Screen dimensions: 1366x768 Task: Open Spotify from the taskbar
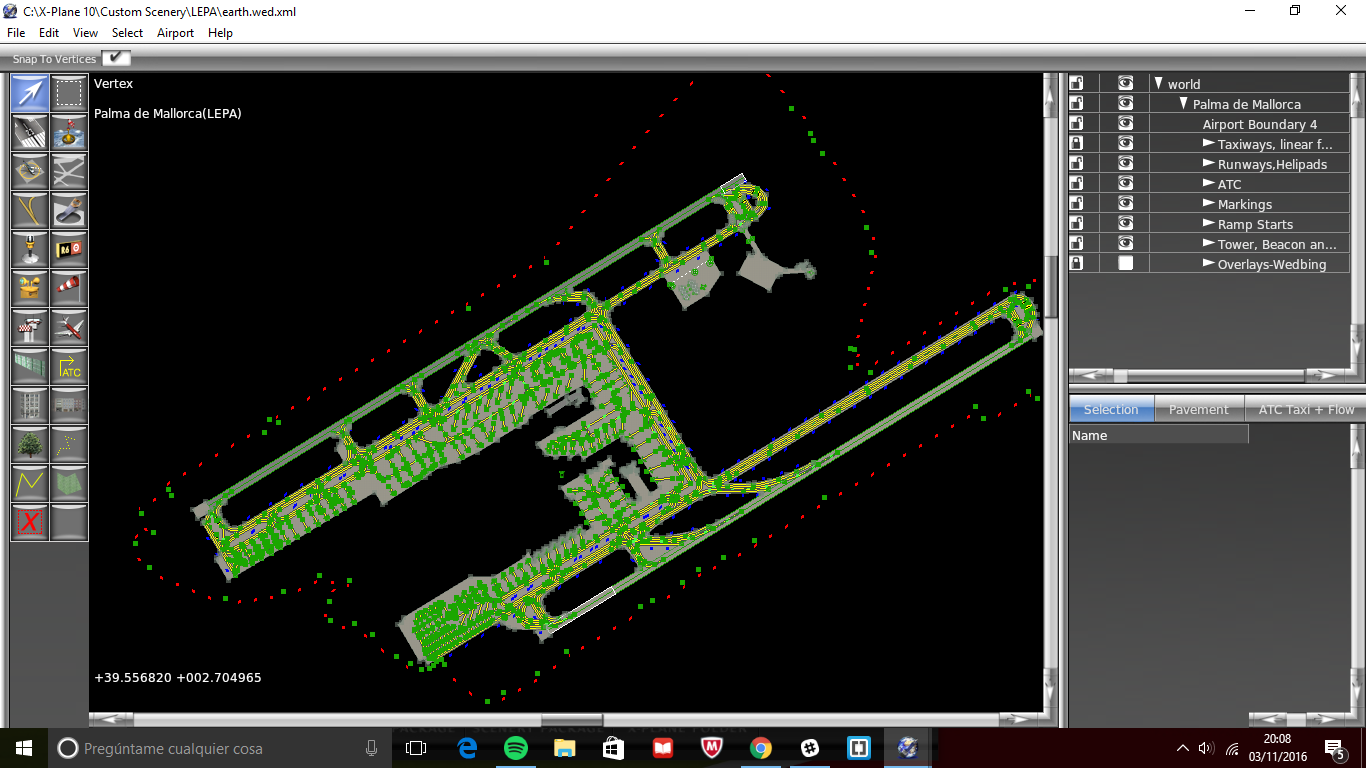pos(516,748)
